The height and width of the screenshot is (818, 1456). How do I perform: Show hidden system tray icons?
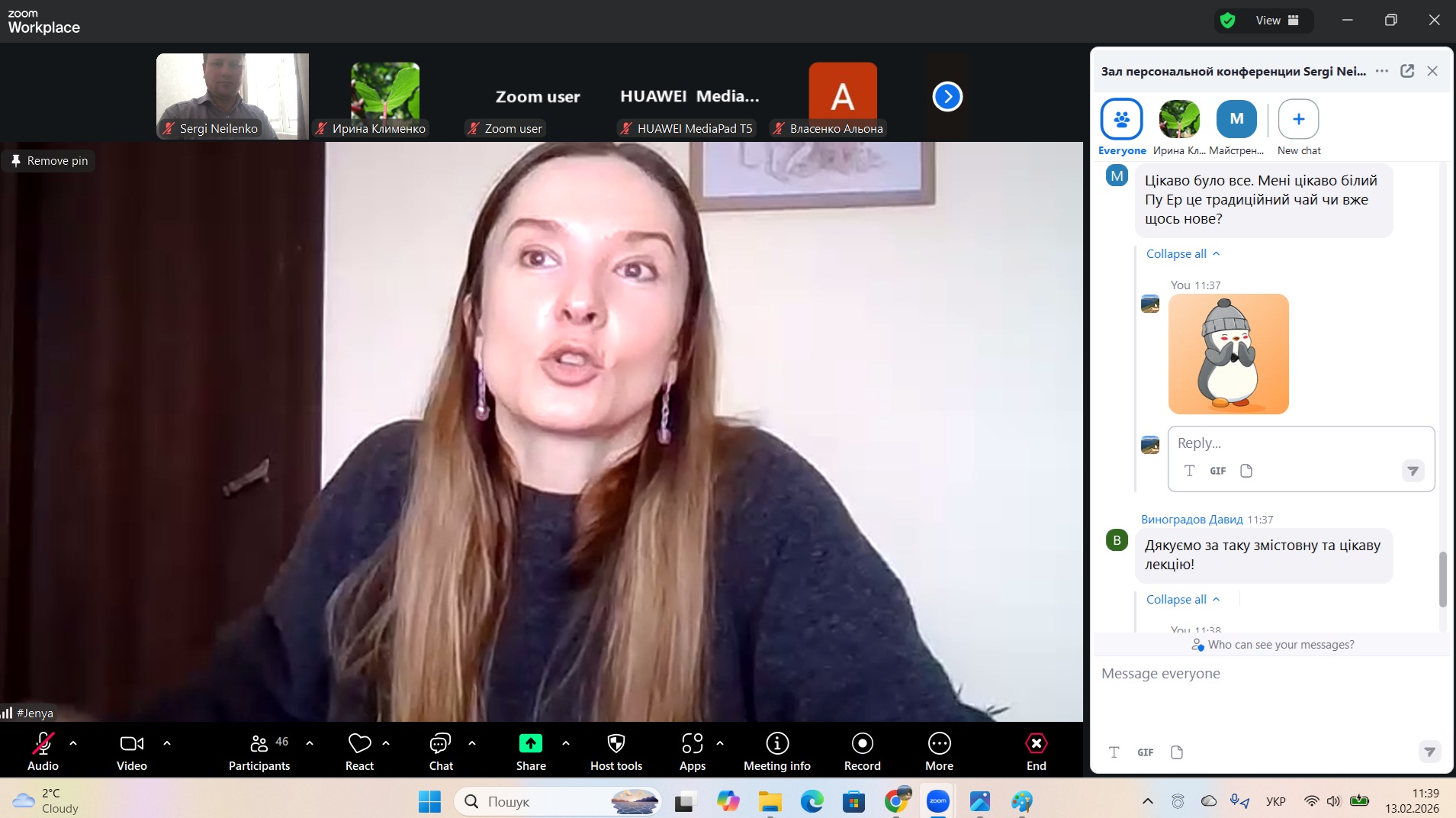(x=1147, y=801)
